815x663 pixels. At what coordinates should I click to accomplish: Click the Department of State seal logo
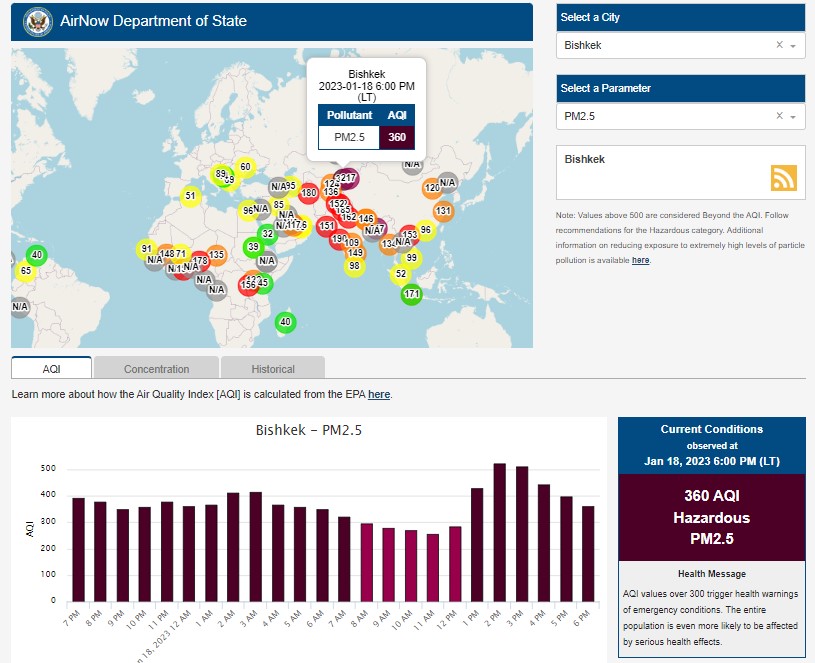tap(37, 21)
